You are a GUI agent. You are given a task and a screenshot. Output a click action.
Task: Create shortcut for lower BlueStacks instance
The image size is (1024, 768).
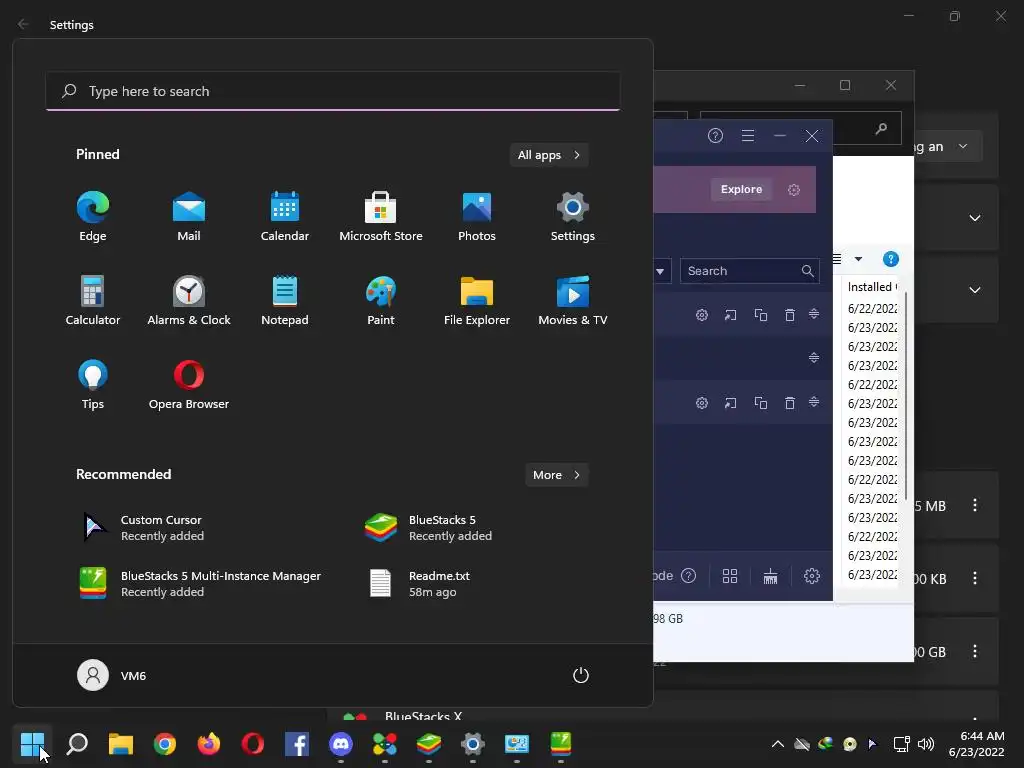pyautogui.click(x=730, y=403)
